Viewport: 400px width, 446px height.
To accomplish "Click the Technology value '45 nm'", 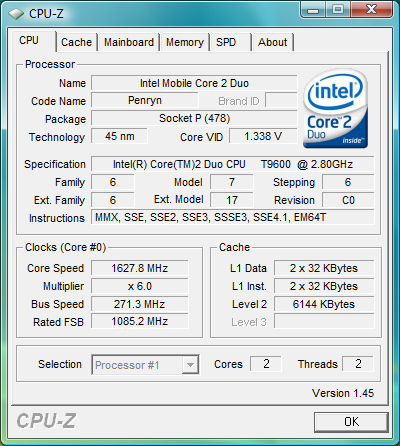I will [119, 136].
